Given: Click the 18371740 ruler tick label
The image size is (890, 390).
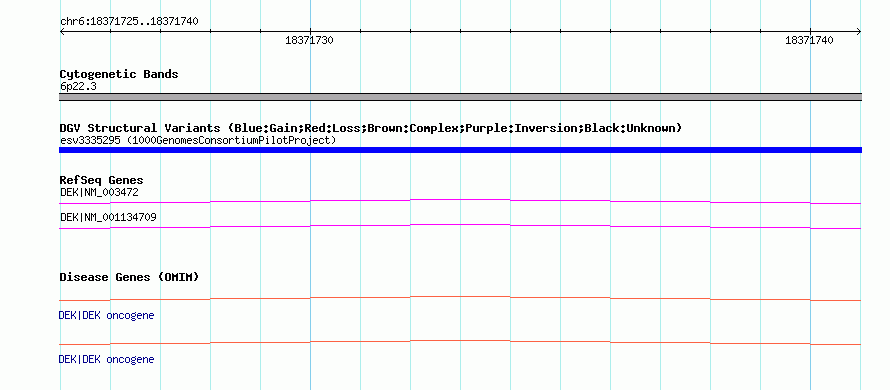Looking at the screenshot, I should [x=809, y=40].
